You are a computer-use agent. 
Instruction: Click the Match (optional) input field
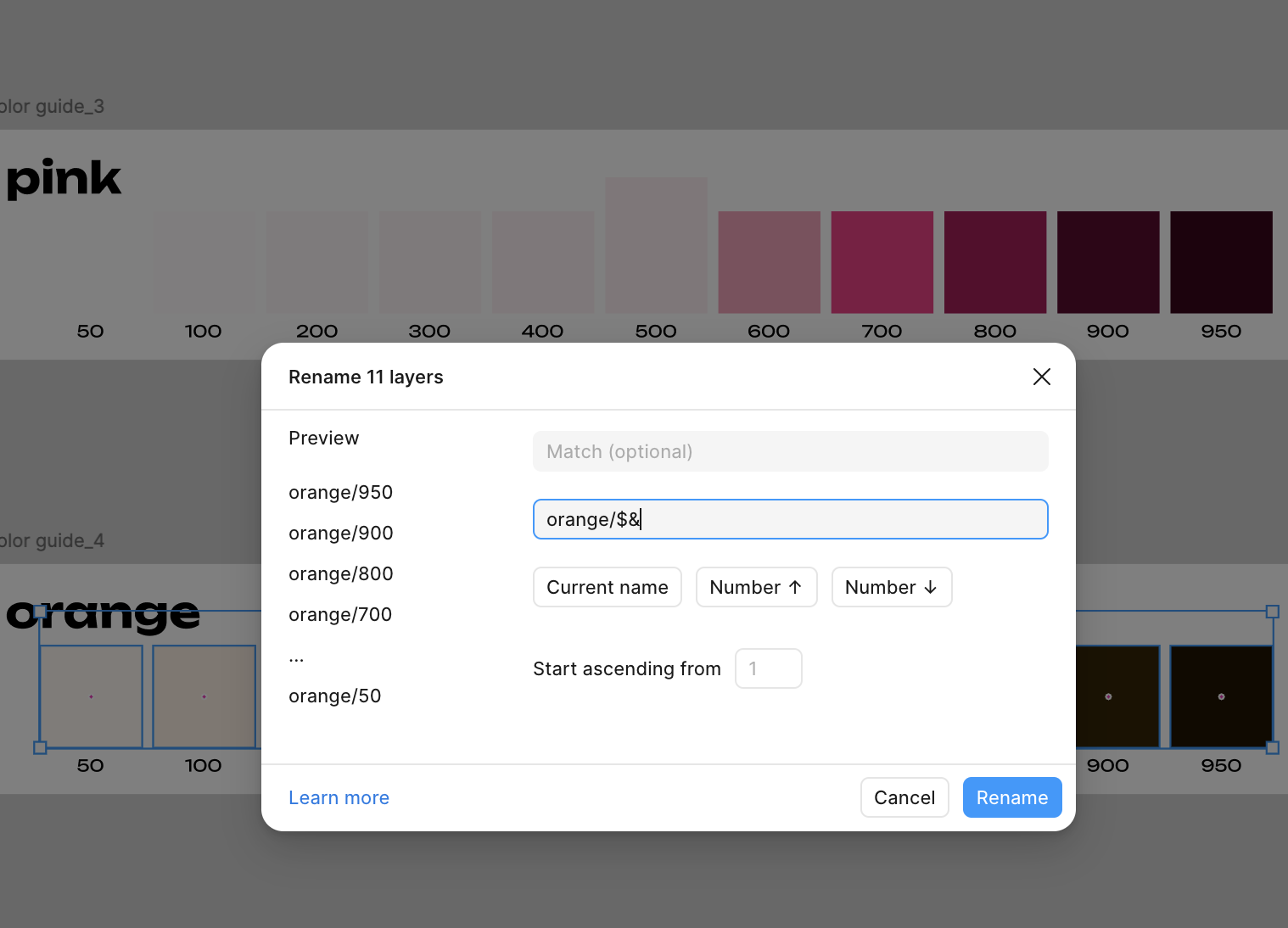[x=790, y=451]
